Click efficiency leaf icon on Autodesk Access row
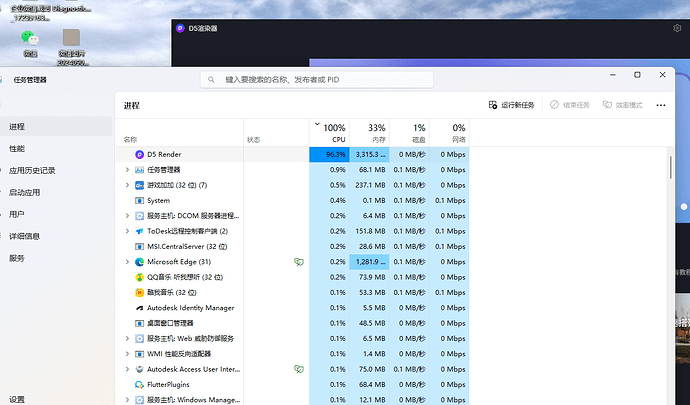Screen dimensions: 690x405 299,369
